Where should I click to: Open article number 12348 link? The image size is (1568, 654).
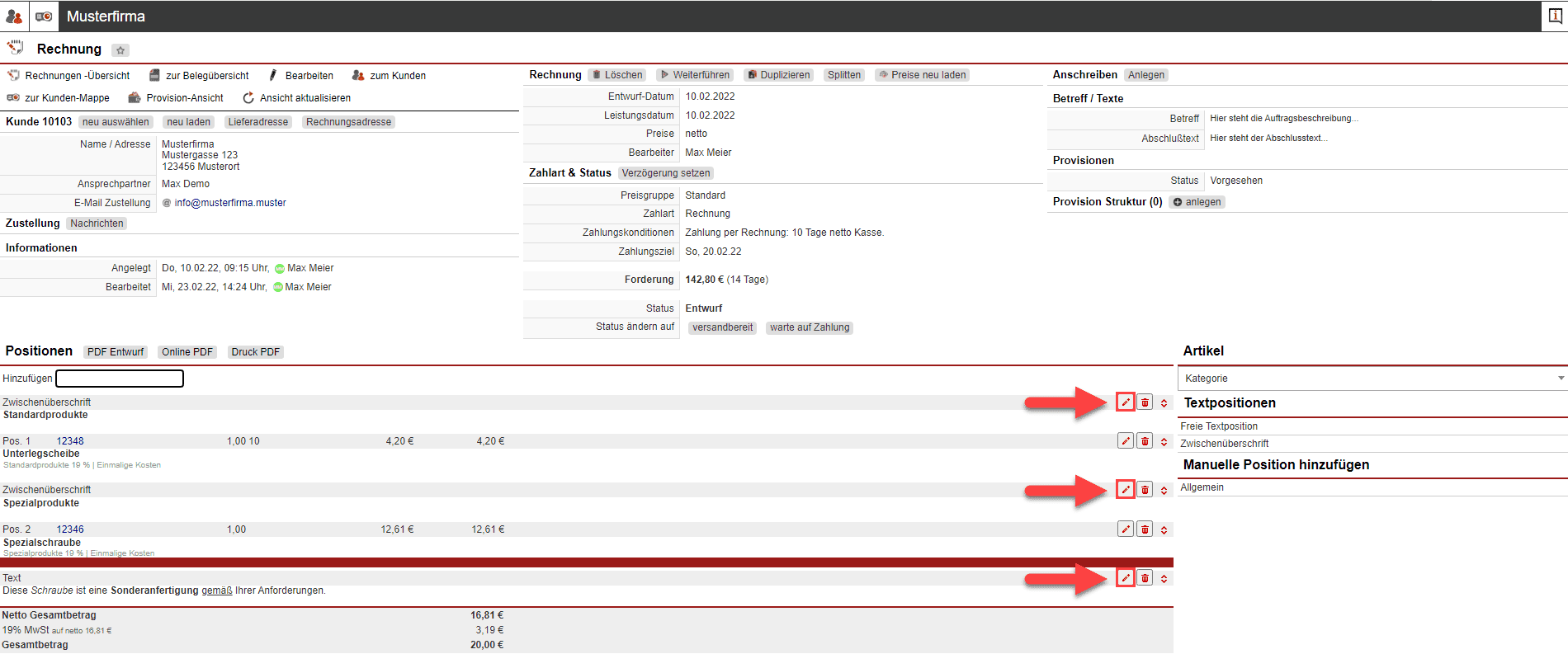(70, 441)
